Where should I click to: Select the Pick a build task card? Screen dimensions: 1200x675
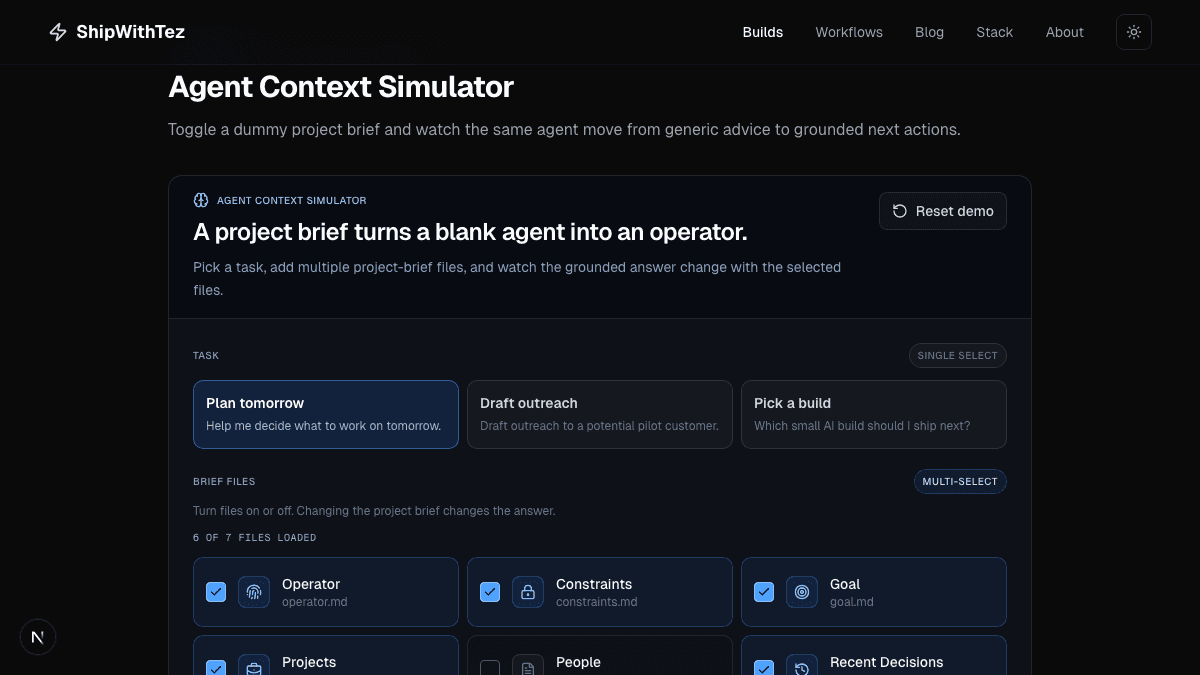[x=874, y=414]
